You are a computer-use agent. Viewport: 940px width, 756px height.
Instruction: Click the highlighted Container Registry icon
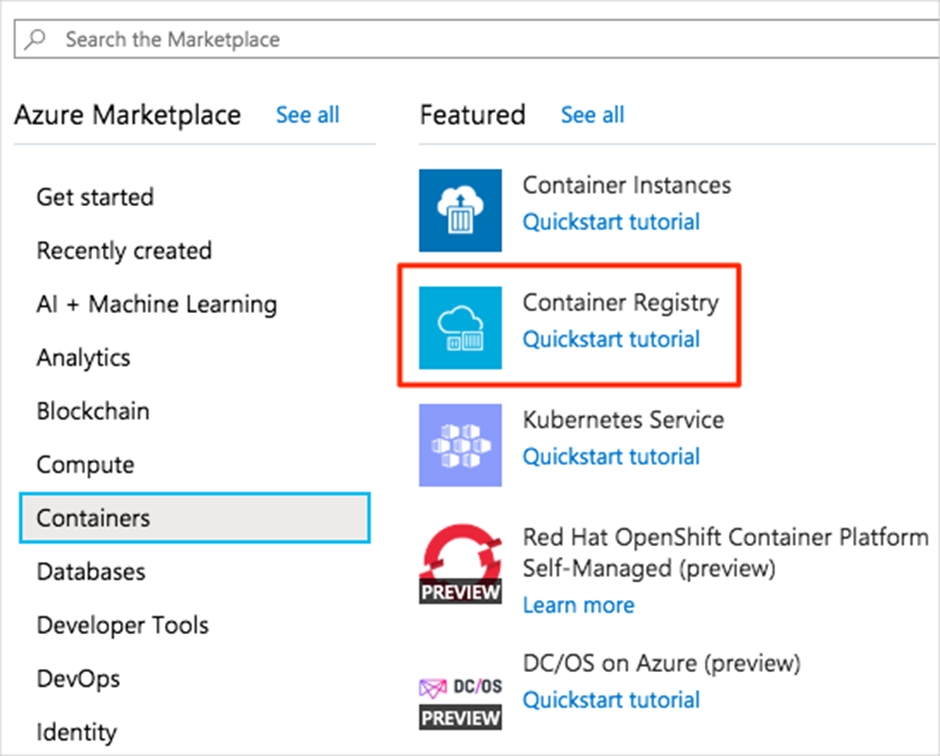[459, 324]
